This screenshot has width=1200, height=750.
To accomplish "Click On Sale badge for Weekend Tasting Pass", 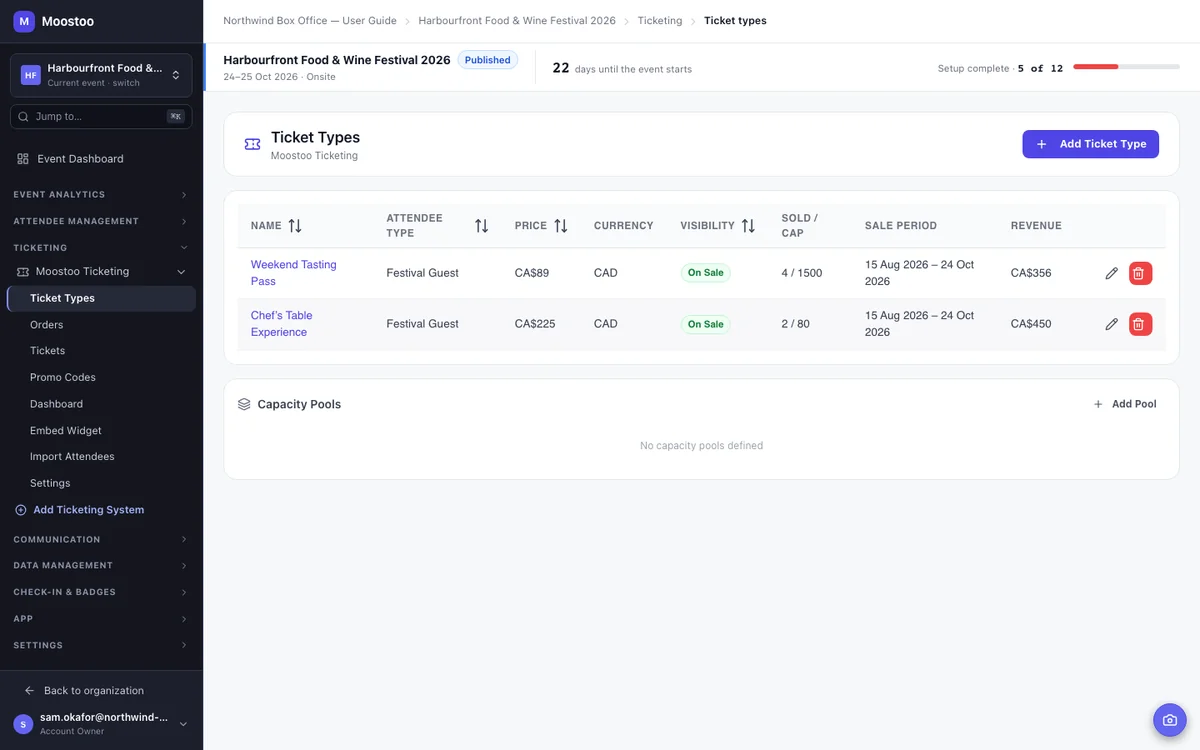I will click(706, 273).
